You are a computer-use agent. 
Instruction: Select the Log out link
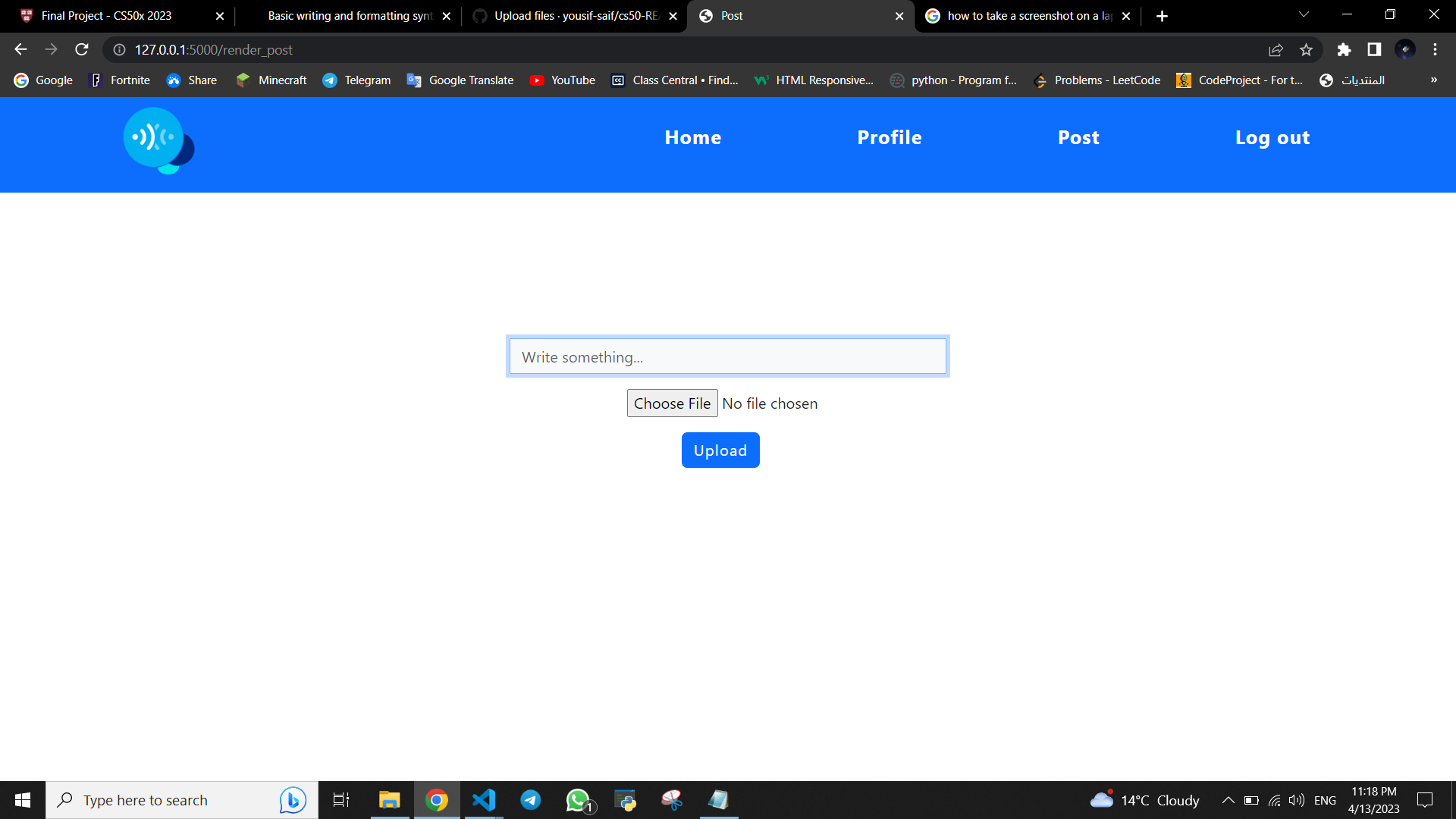(1272, 137)
